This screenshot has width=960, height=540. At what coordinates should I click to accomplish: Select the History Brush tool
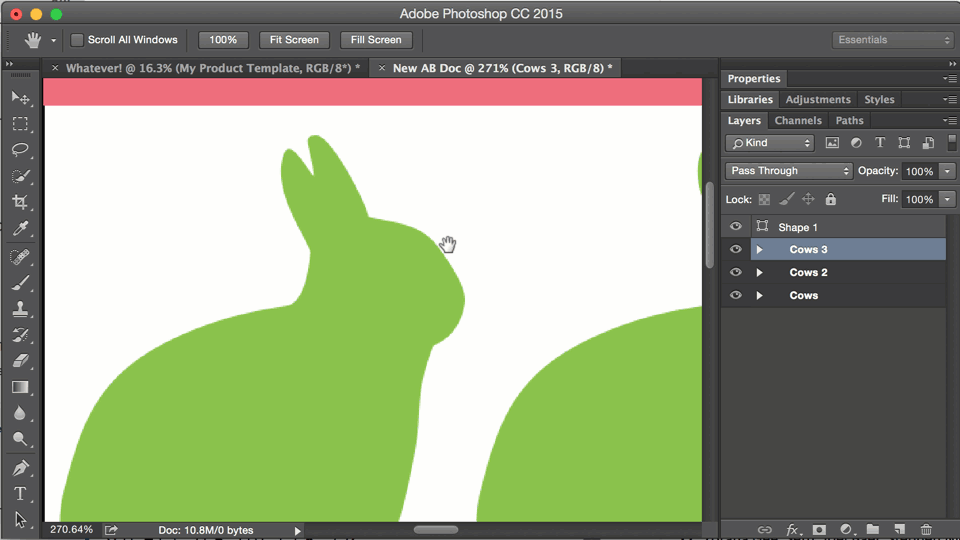coord(20,335)
